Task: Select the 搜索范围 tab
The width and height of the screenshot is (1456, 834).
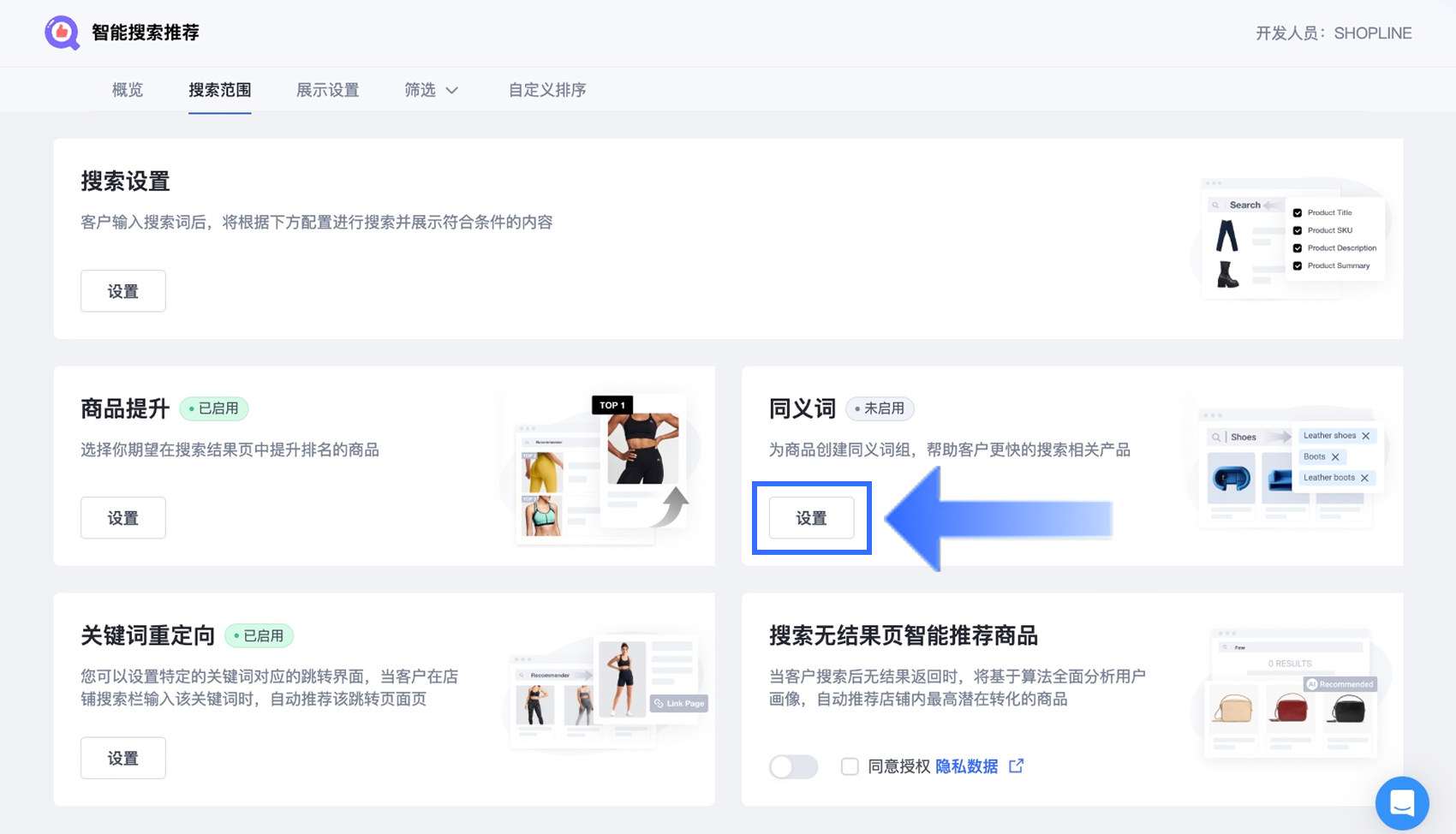Action: coord(220,90)
